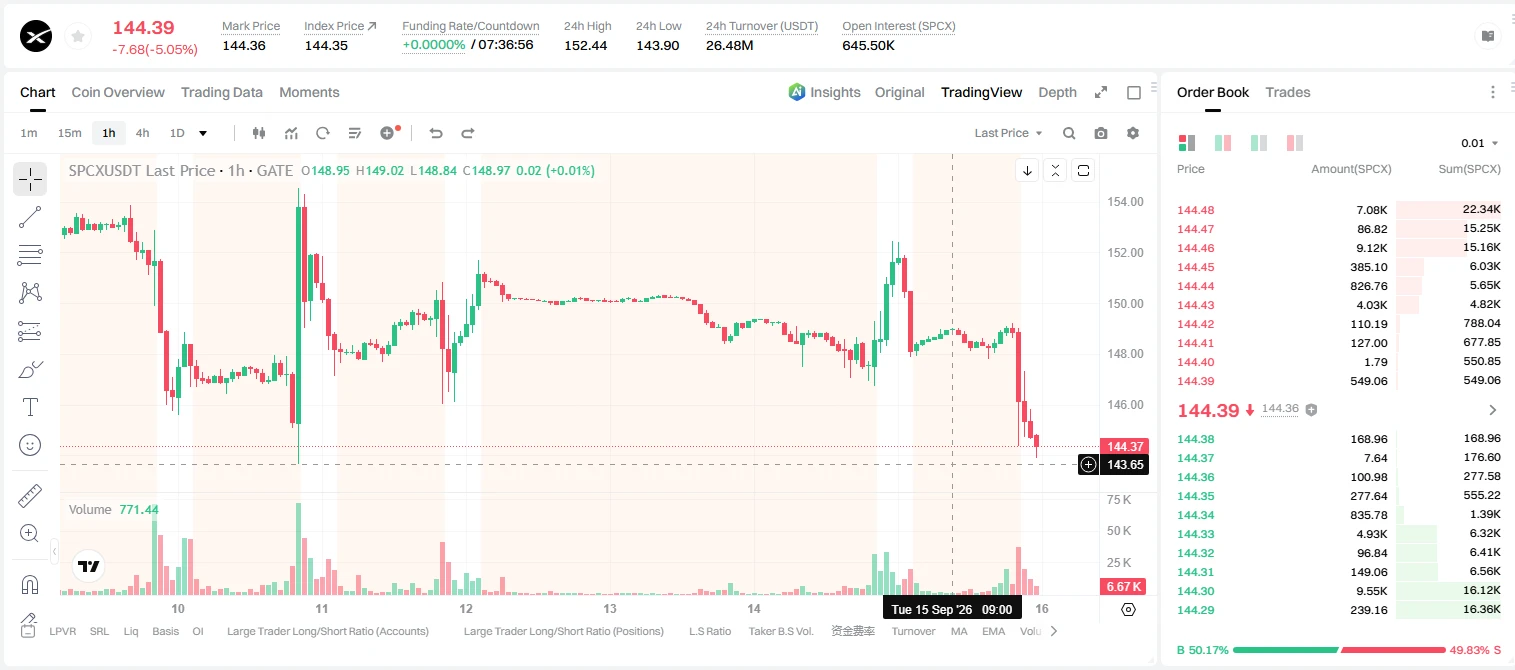The width and height of the screenshot is (1515, 670).
Task: Show only asks with the red layout icon
Action: (x=1295, y=143)
